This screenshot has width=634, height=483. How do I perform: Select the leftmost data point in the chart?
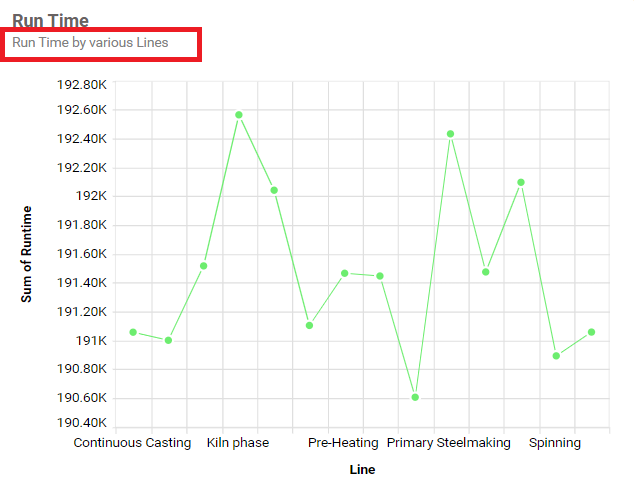[x=133, y=332]
